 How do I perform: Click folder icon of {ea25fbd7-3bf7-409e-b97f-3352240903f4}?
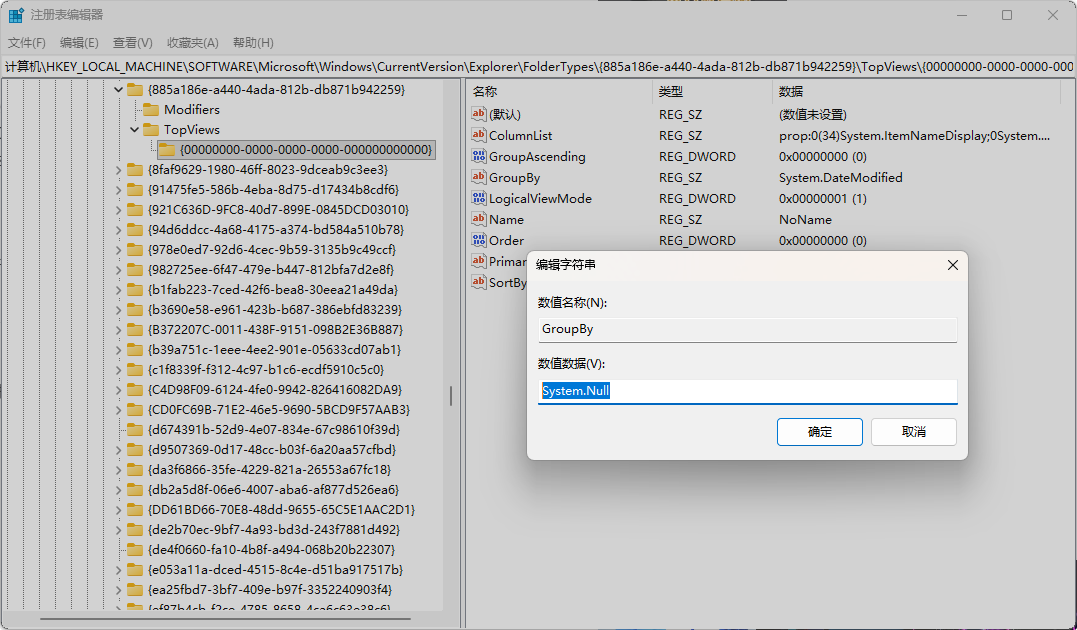[135, 589]
